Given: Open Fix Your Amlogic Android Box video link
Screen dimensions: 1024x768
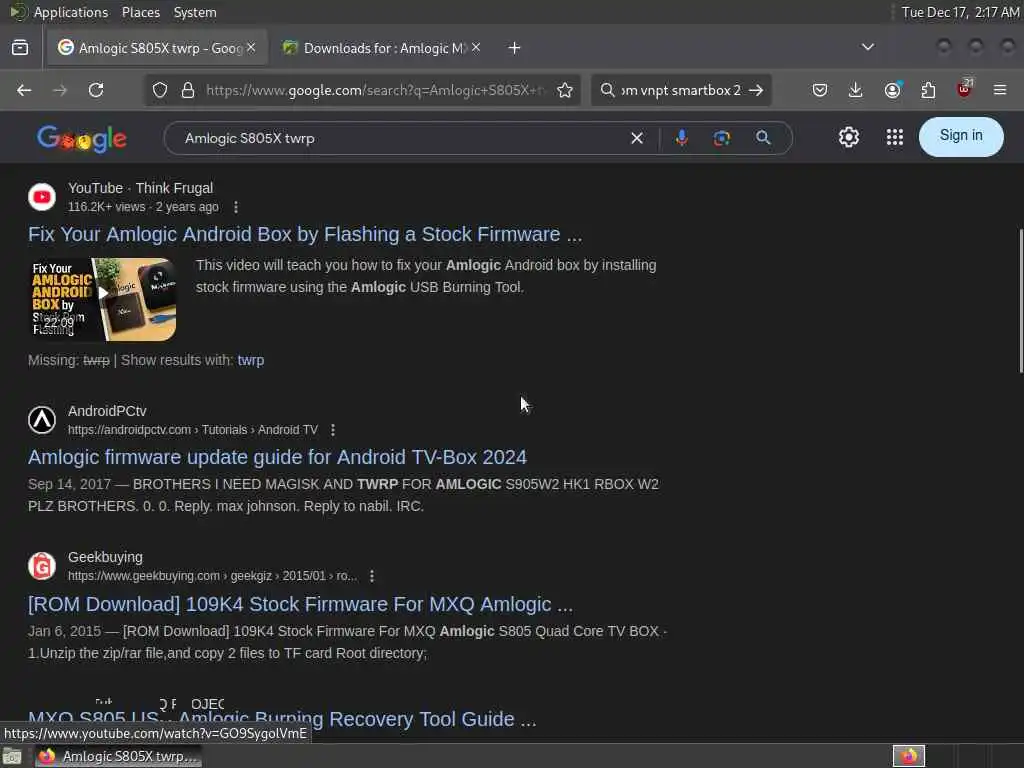Looking at the screenshot, I should [305, 234].
